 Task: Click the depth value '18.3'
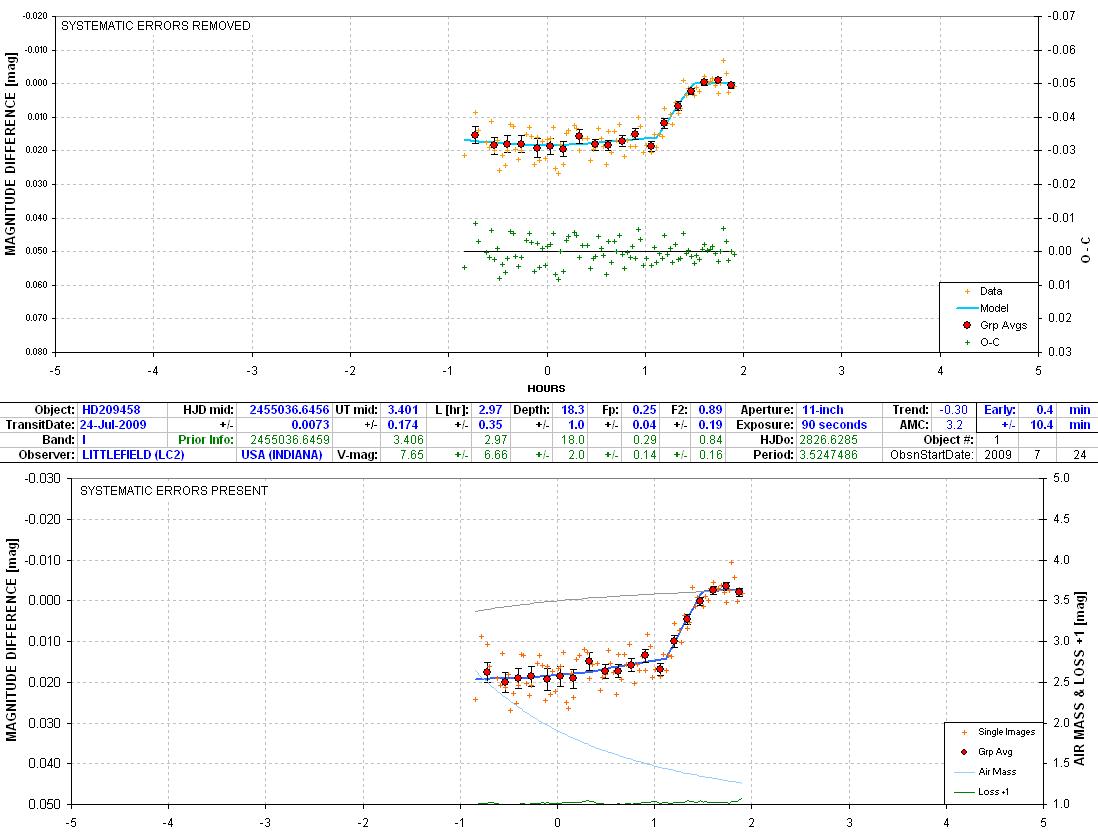pyautogui.click(x=572, y=410)
